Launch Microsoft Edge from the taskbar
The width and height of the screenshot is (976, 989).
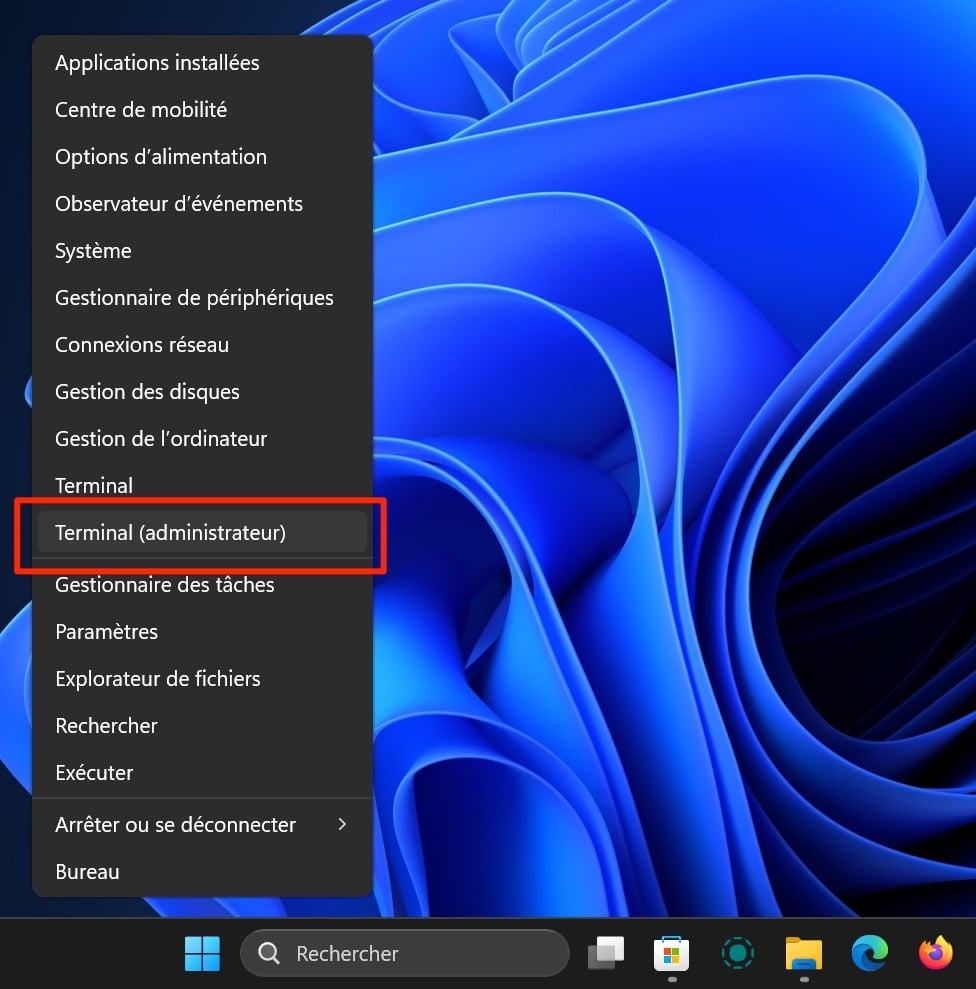click(x=869, y=952)
